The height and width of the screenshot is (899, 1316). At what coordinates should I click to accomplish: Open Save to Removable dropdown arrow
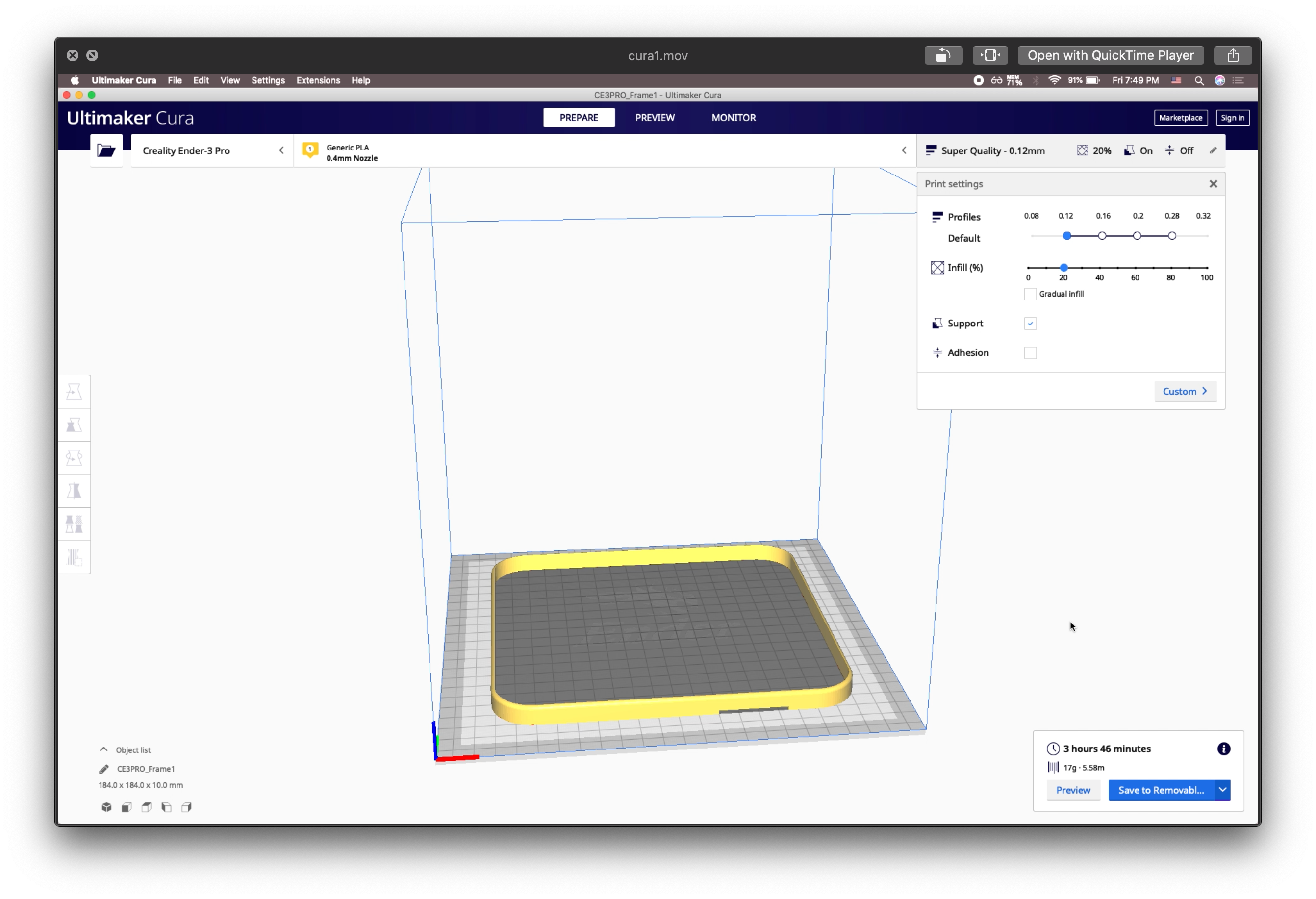coord(1223,790)
